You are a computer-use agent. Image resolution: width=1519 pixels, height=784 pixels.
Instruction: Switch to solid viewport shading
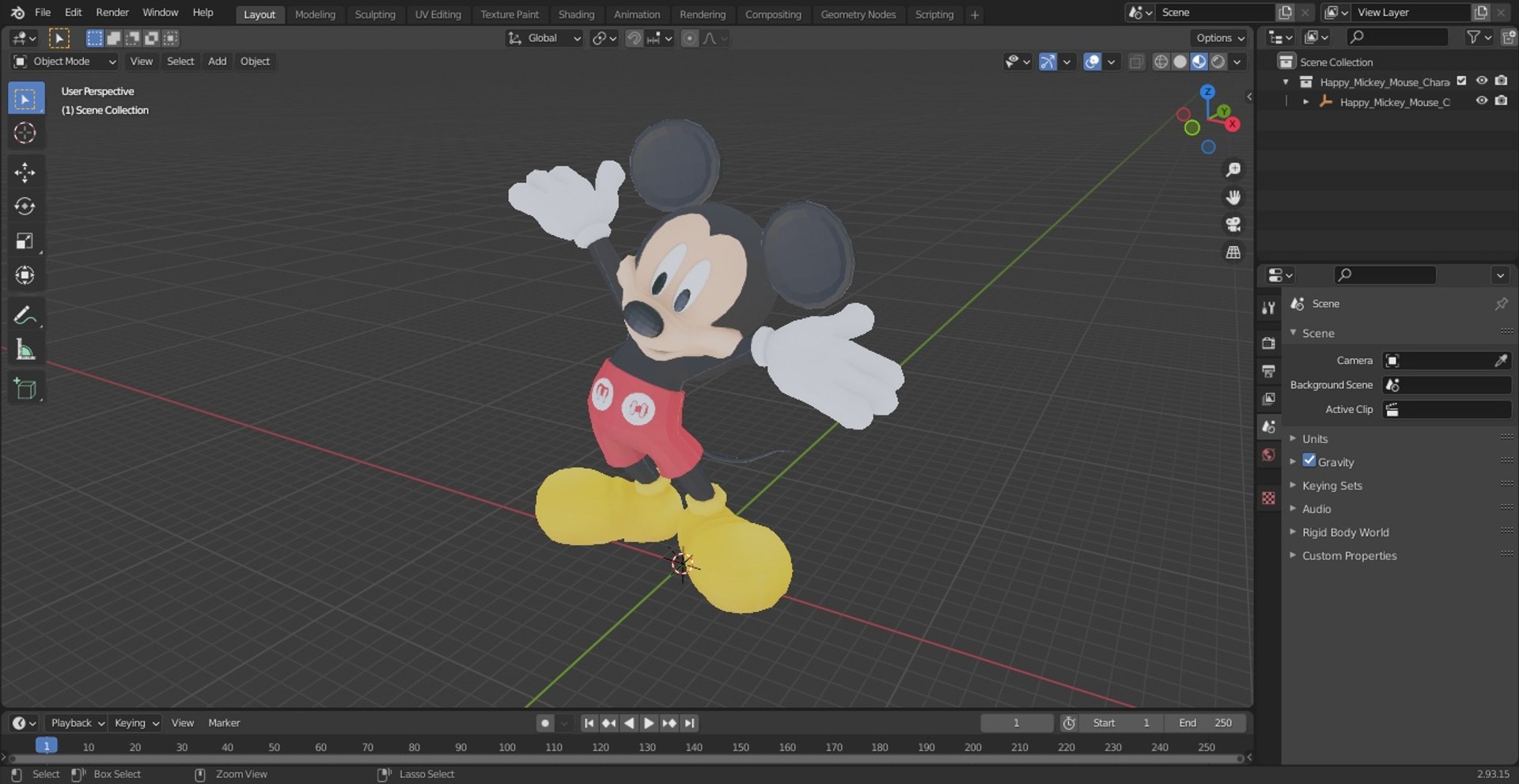click(x=1180, y=62)
